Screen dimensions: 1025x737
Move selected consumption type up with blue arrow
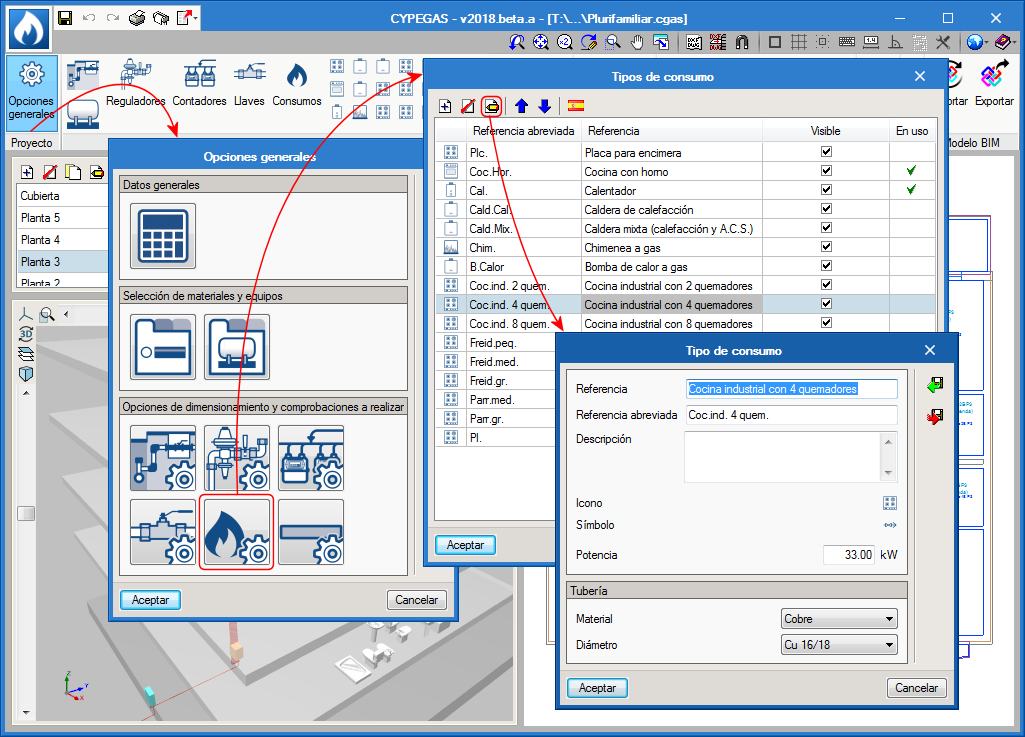coord(521,106)
